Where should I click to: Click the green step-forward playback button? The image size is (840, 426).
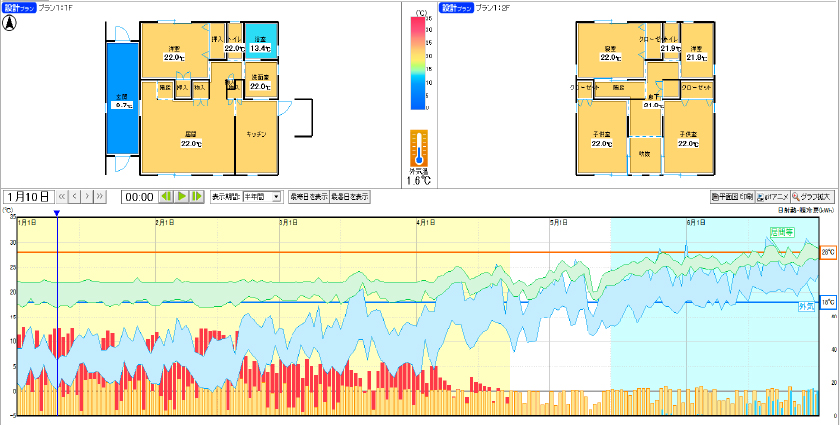tap(197, 197)
